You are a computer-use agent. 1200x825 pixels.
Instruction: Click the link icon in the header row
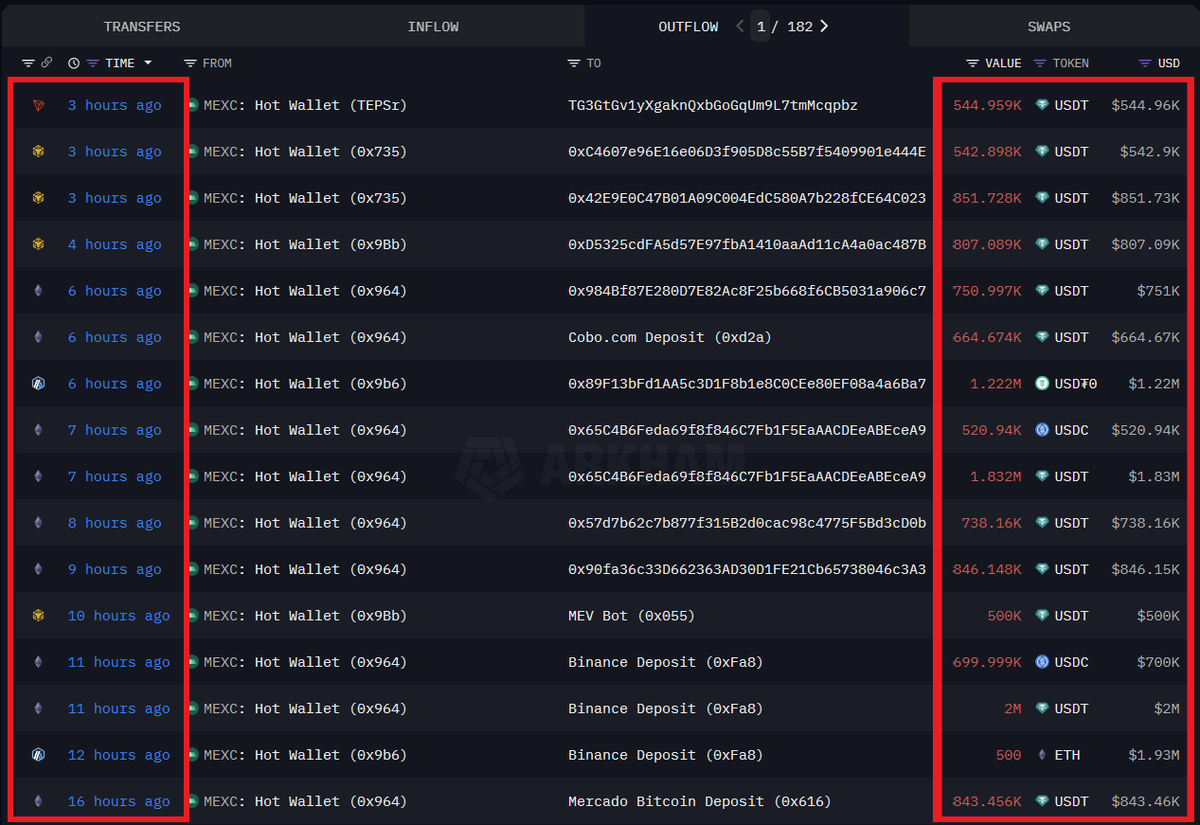click(x=46, y=63)
